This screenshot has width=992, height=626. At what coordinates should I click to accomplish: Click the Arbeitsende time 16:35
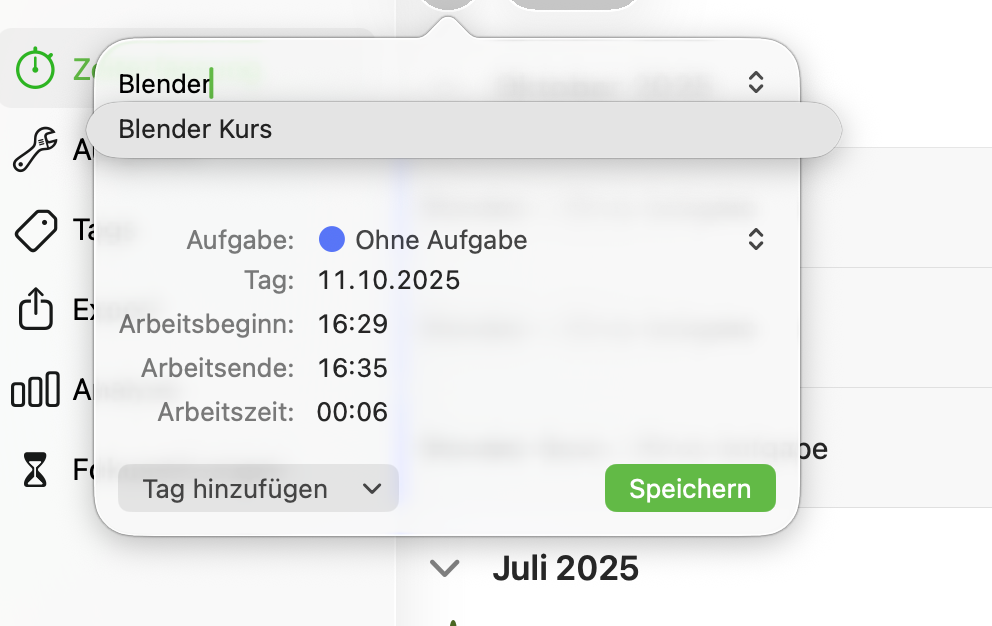tap(353, 368)
